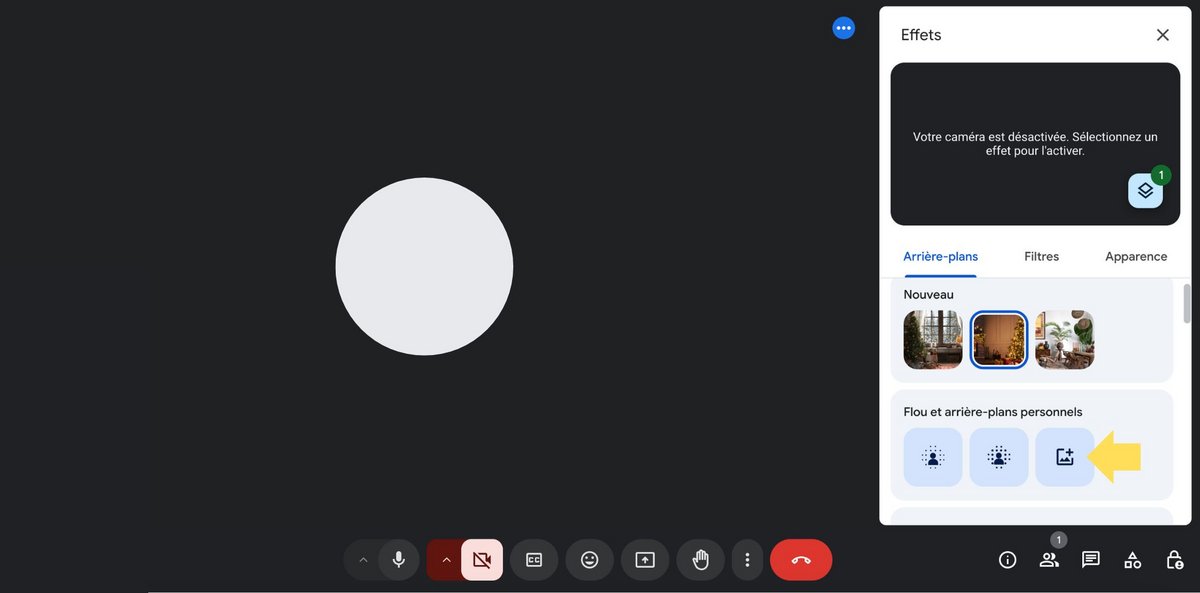
Task: Expand audio settings chevron beside microphone
Action: 363,560
